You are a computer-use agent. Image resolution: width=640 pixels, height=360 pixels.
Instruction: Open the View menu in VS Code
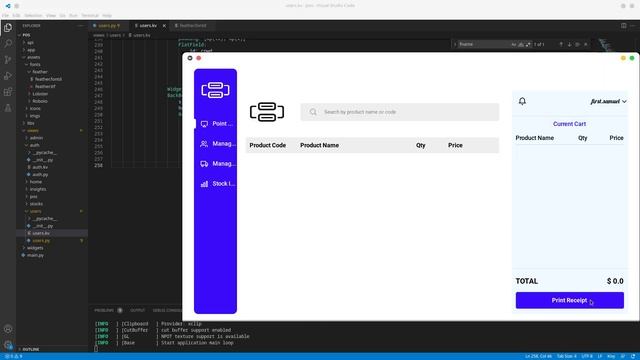(51, 16)
